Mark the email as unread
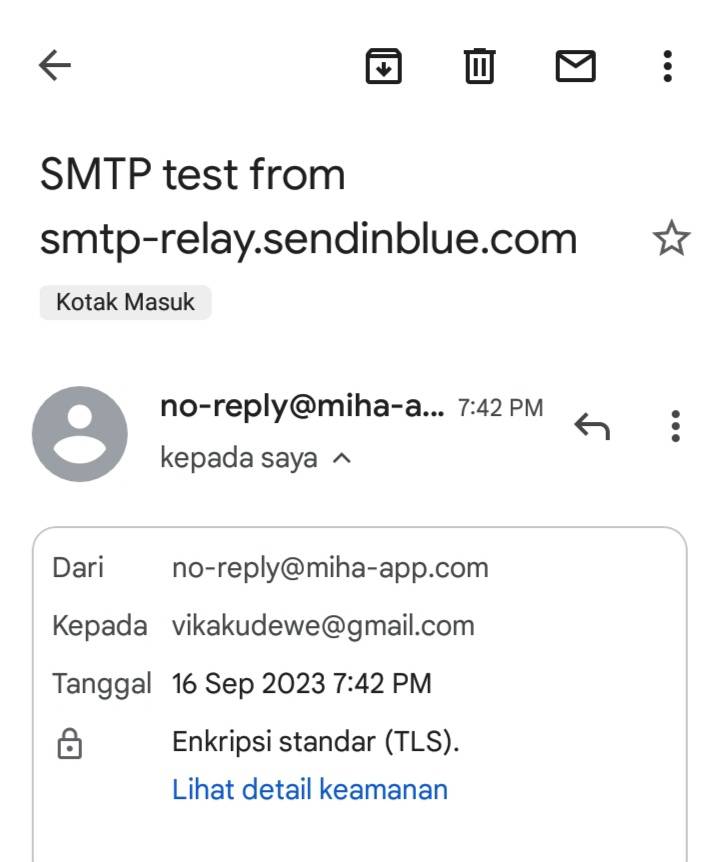 pyautogui.click(x=575, y=66)
